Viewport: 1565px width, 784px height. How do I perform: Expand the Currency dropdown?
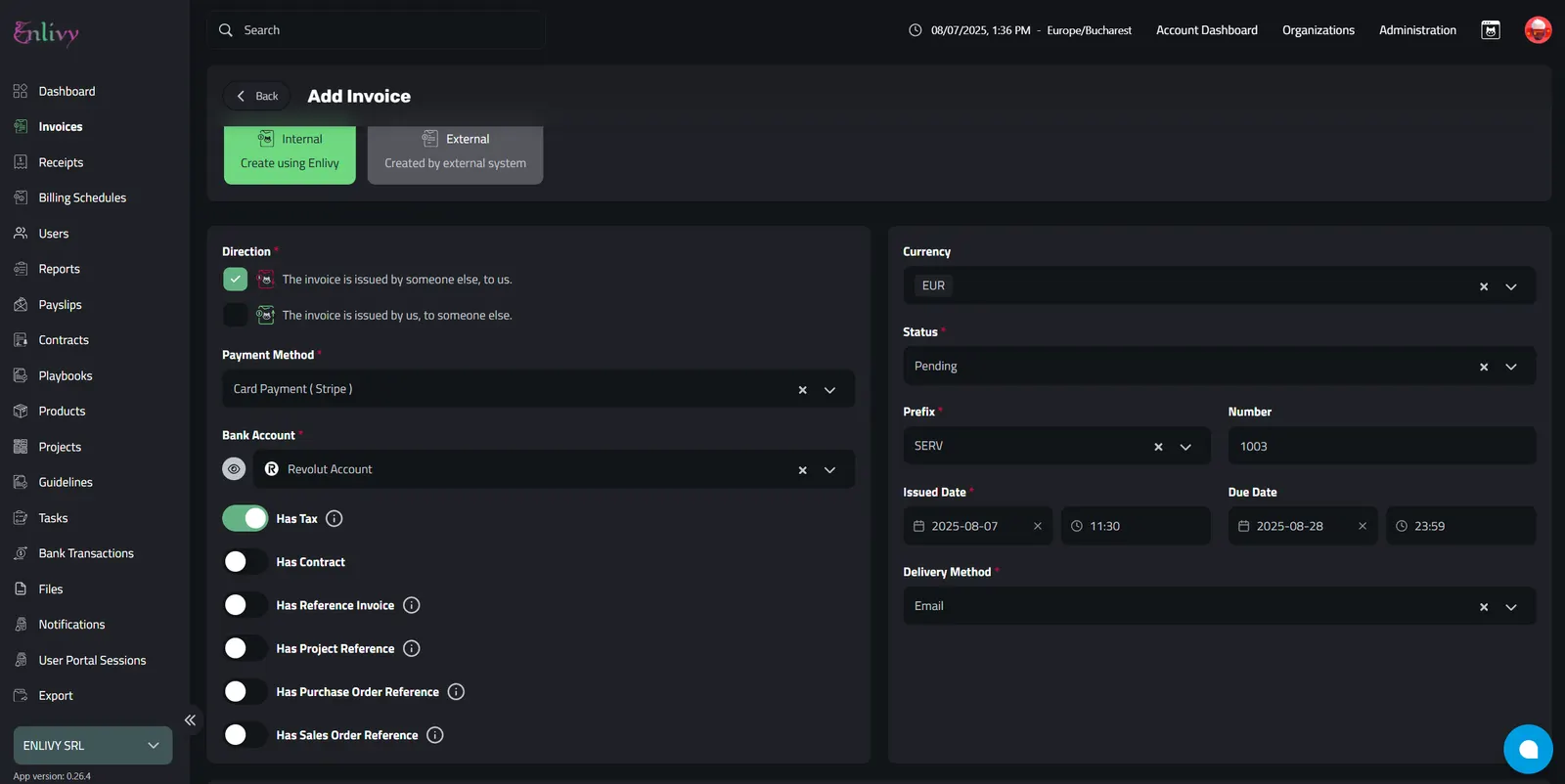(x=1511, y=286)
